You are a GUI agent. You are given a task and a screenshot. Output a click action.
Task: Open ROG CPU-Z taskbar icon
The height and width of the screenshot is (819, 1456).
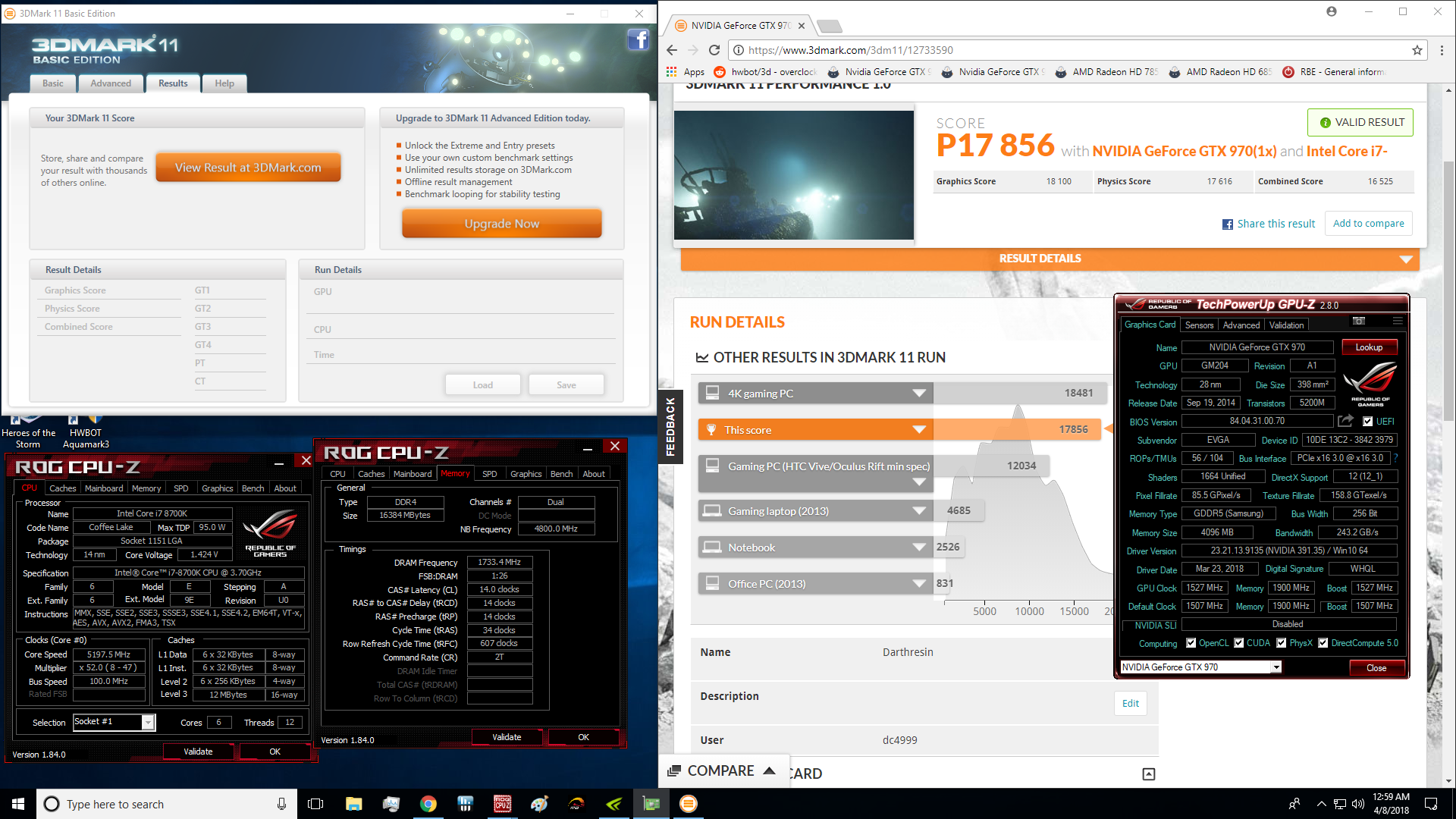coord(502,804)
